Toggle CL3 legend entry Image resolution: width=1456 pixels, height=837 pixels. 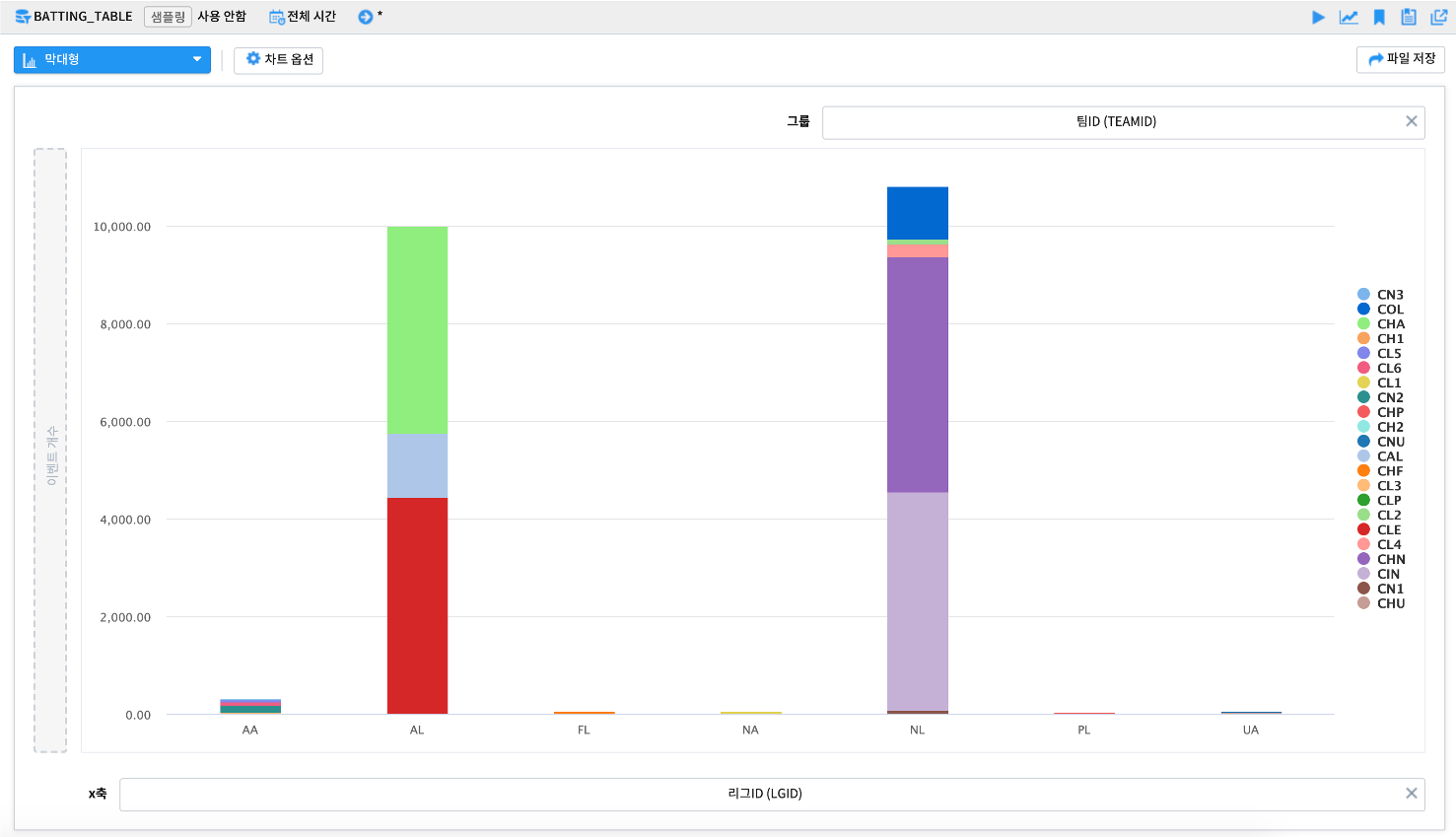click(1380, 486)
